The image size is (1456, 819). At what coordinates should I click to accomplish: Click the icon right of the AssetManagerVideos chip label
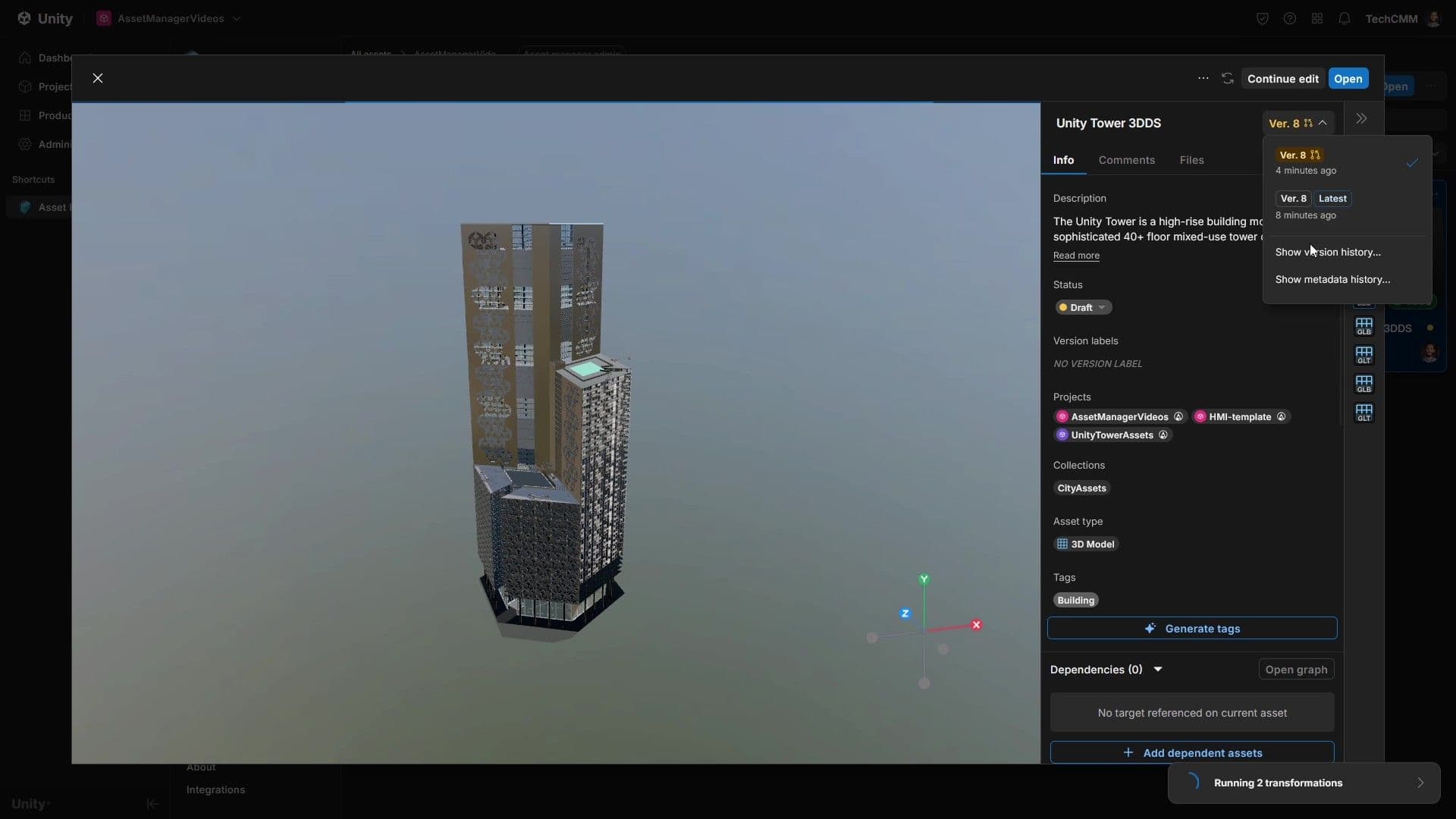1178,416
